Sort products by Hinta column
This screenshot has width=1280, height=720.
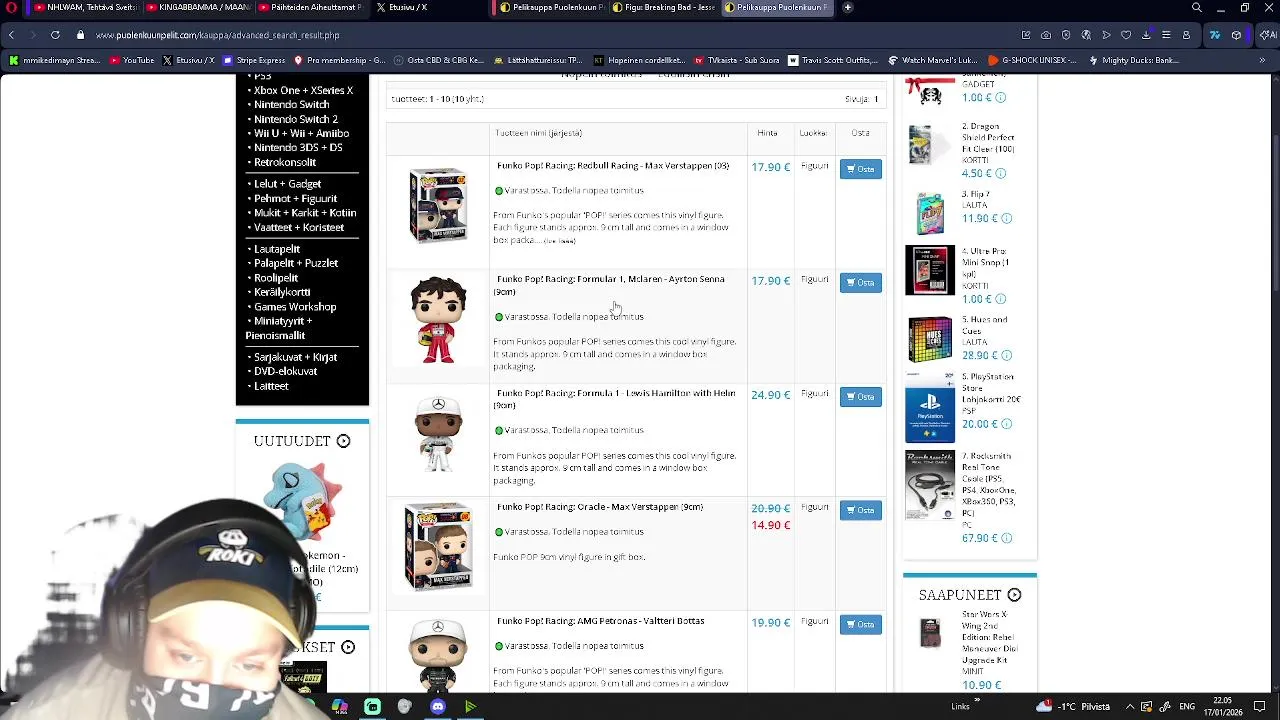[x=767, y=133]
